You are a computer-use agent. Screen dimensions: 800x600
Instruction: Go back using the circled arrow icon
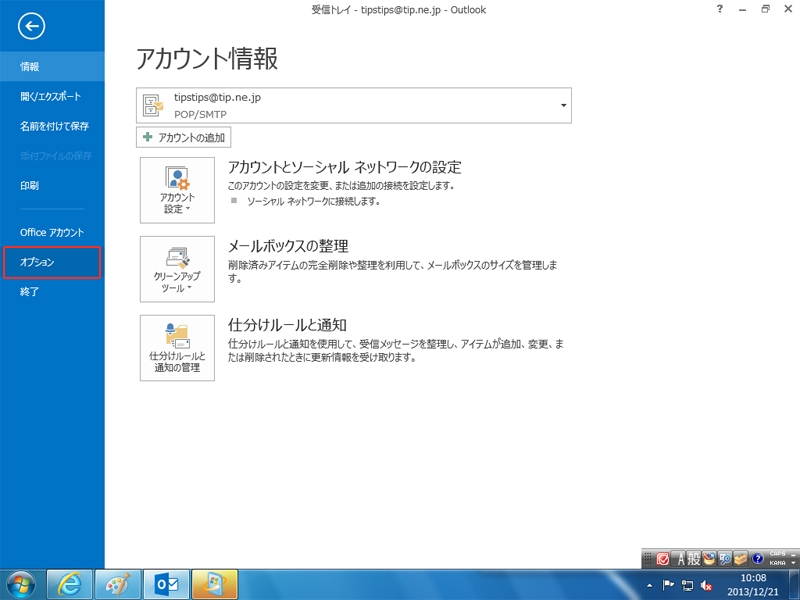[31, 26]
